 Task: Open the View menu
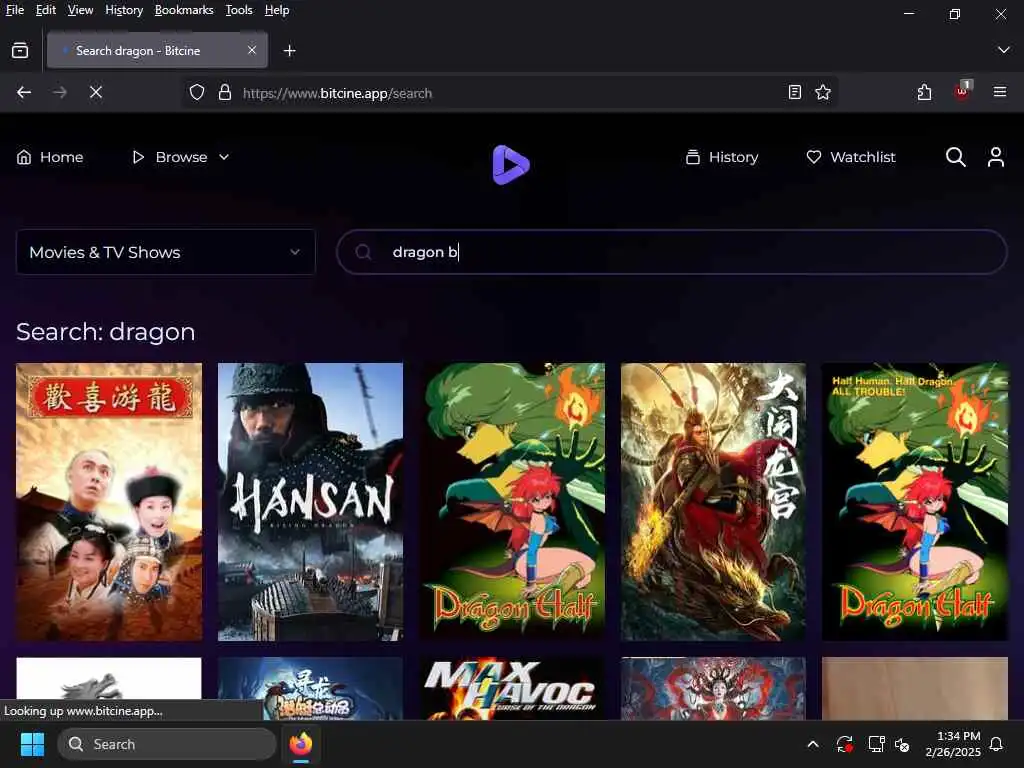[80, 10]
